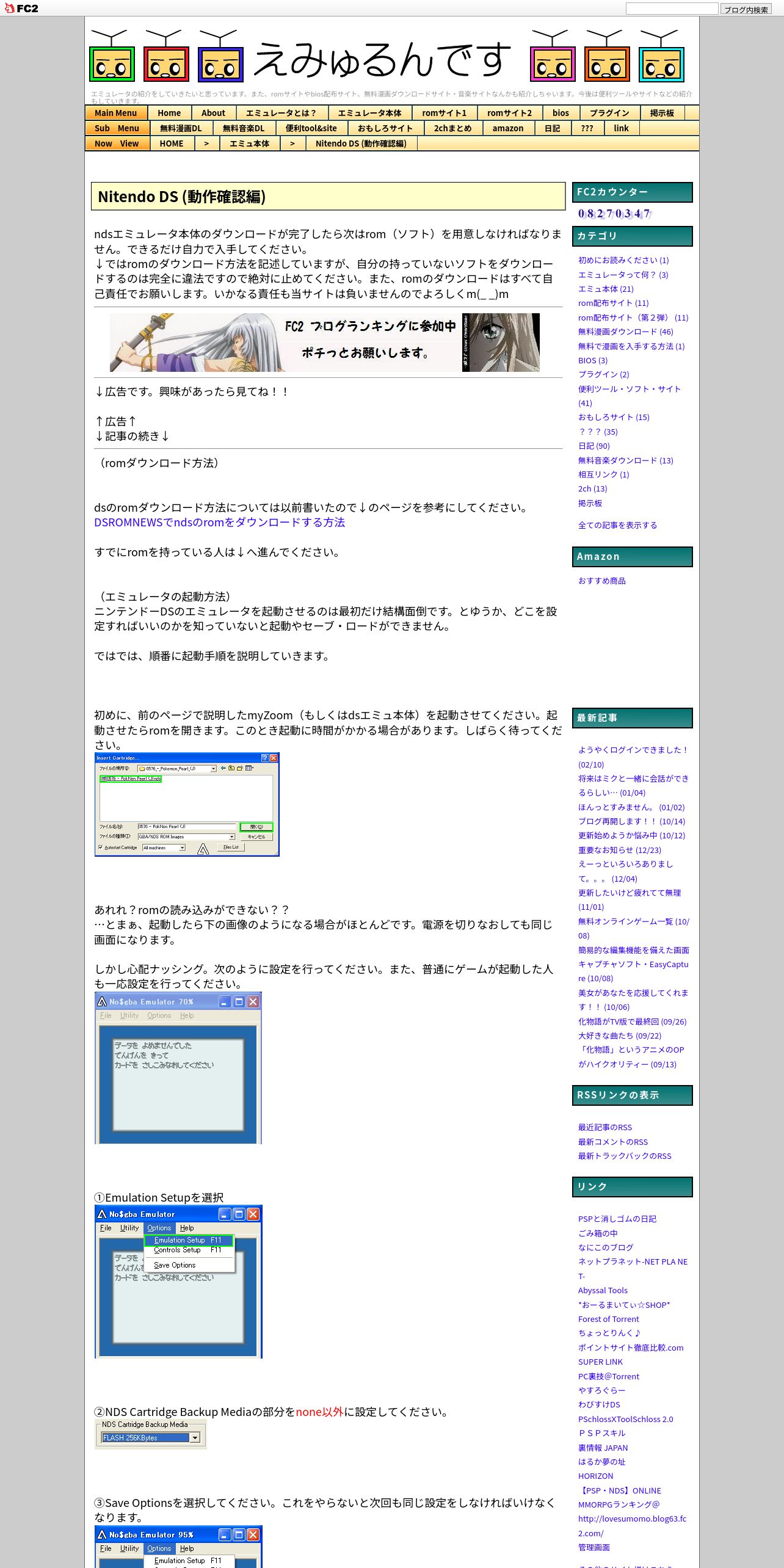Click the green TV mascot icon
The width and height of the screenshot is (784, 1568).
click(x=112, y=56)
